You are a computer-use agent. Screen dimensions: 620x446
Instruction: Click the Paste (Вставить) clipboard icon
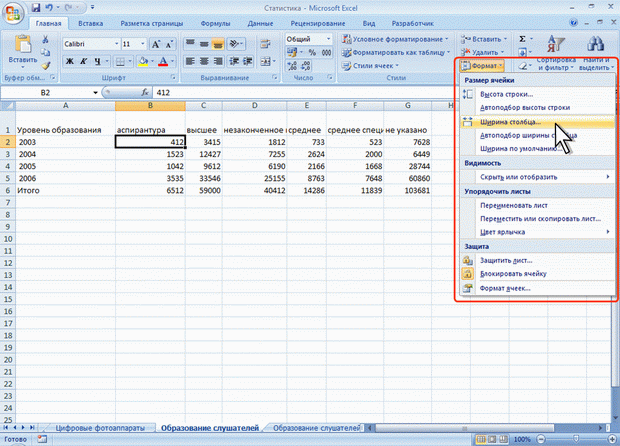[24, 44]
